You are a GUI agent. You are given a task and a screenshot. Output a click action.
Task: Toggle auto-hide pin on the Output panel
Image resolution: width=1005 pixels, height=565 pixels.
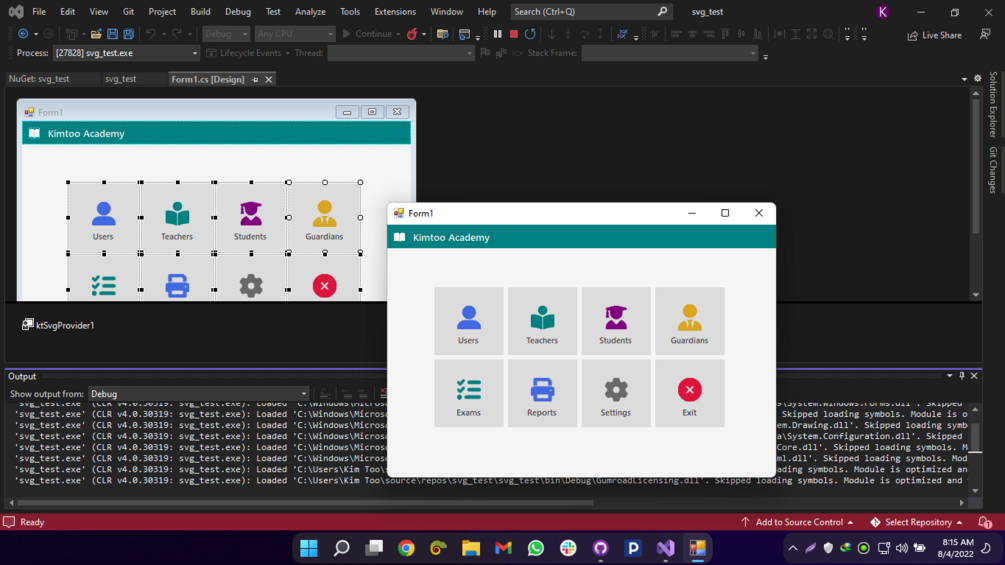(961, 376)
